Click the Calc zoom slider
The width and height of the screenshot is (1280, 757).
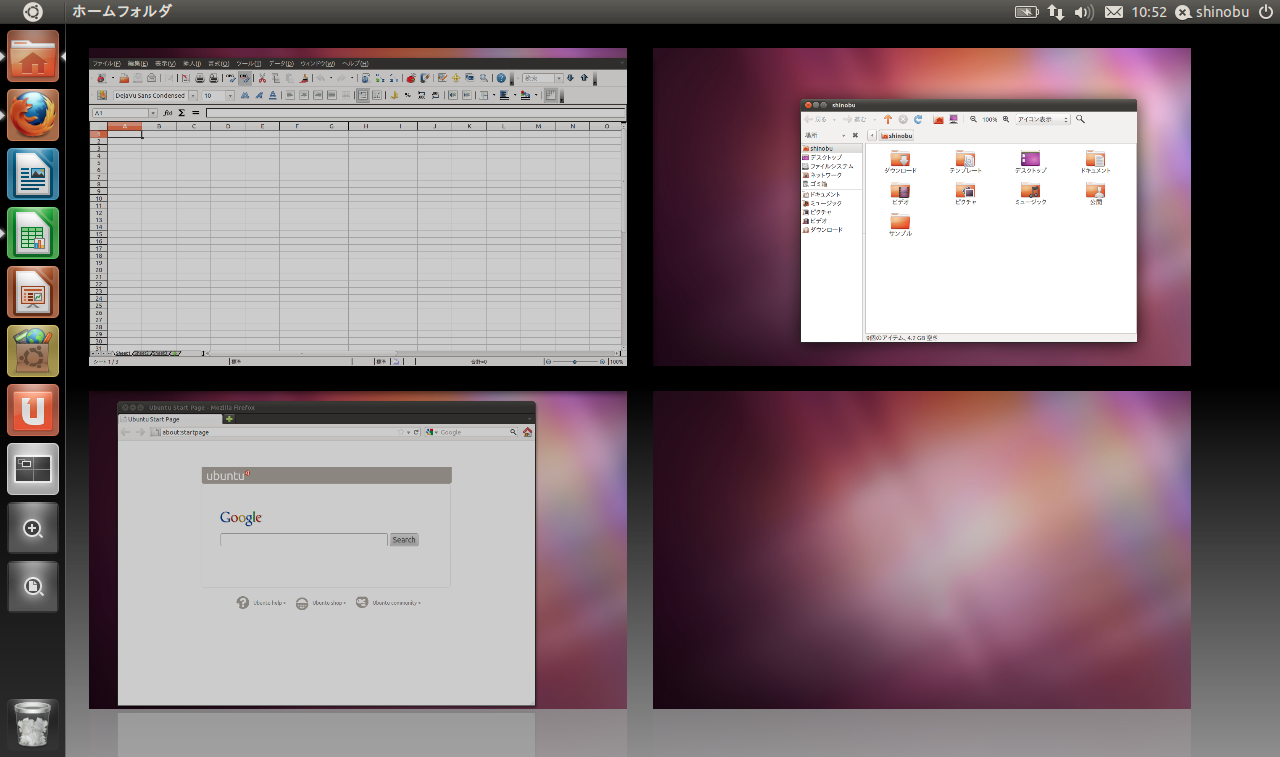coord(574,361)
